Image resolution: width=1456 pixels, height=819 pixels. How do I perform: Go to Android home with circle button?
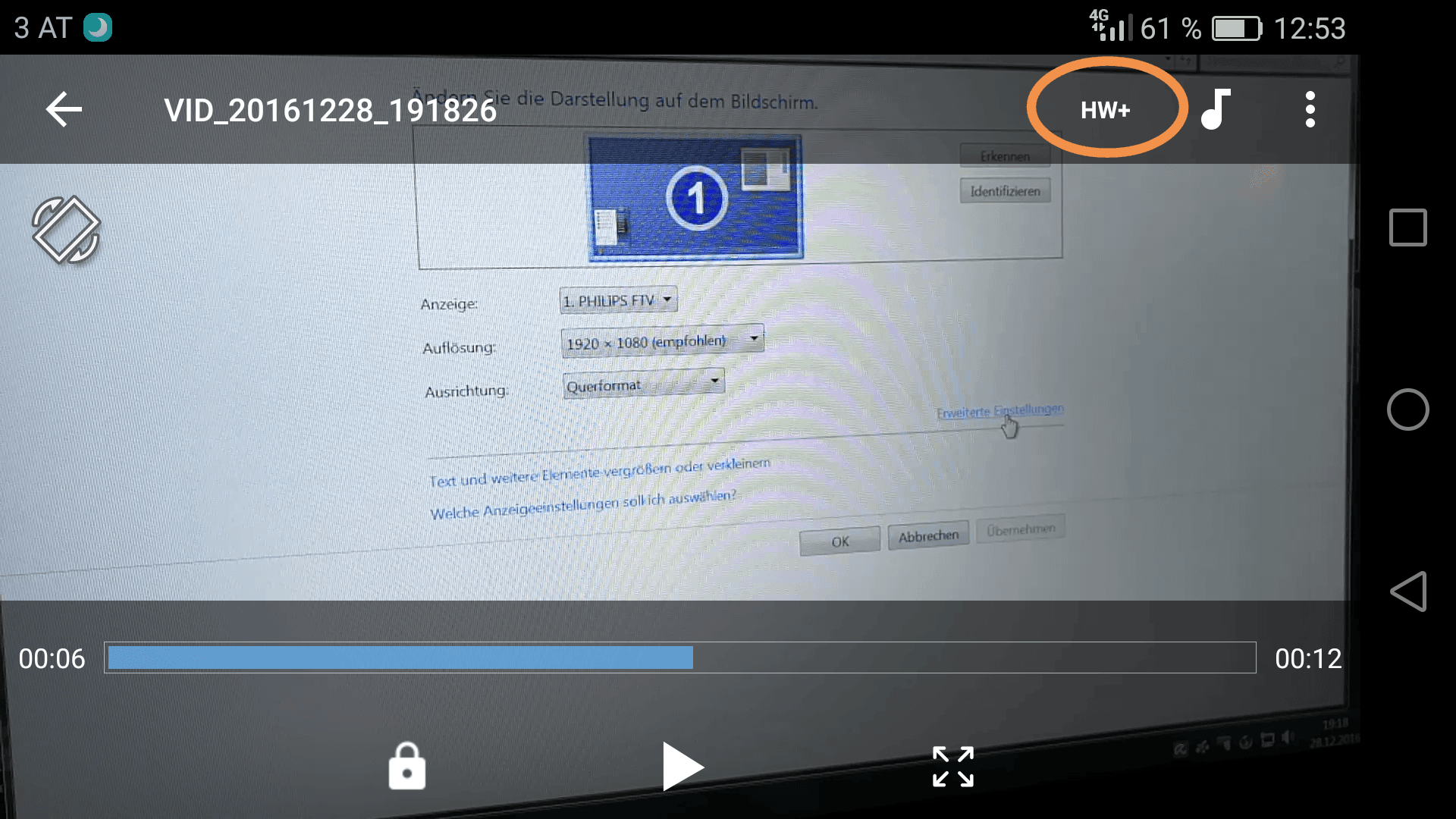(1408, 409)
